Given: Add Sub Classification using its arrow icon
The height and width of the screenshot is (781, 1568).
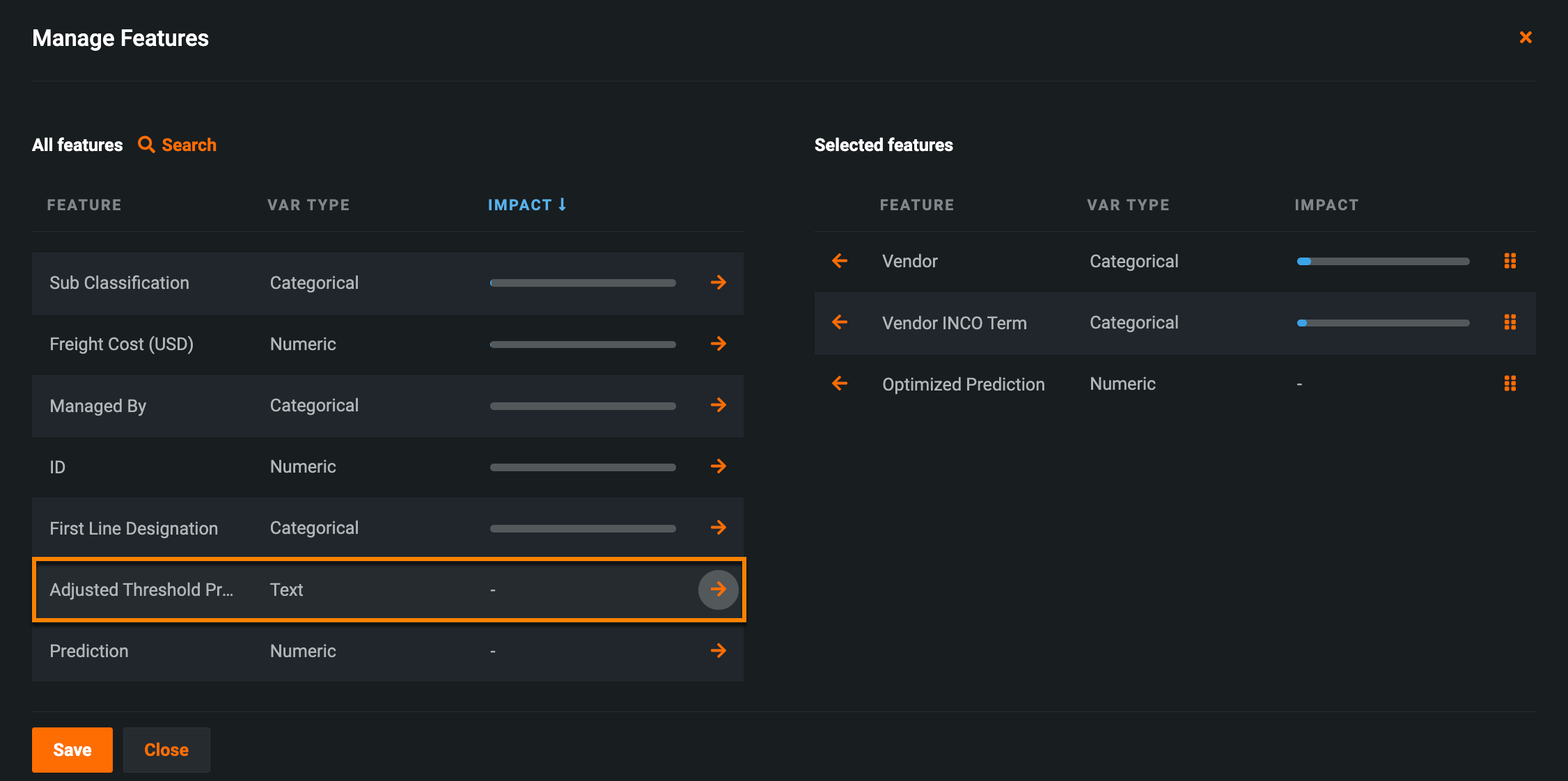Looking at the screenshot, I should coord(718,283).
